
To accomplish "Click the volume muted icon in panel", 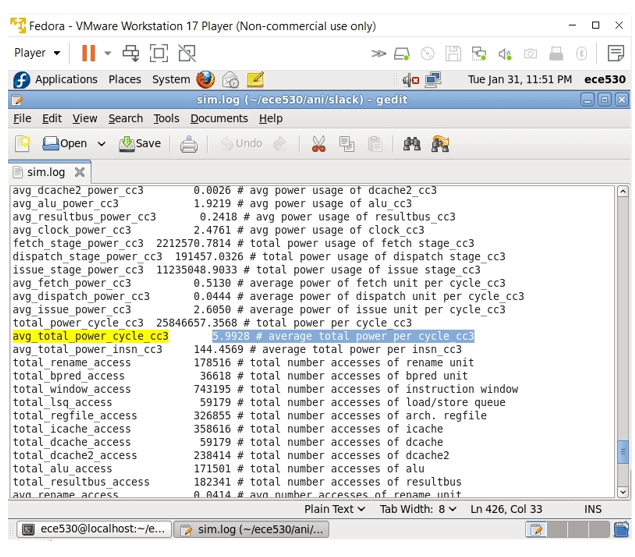I will pos(411,80).
